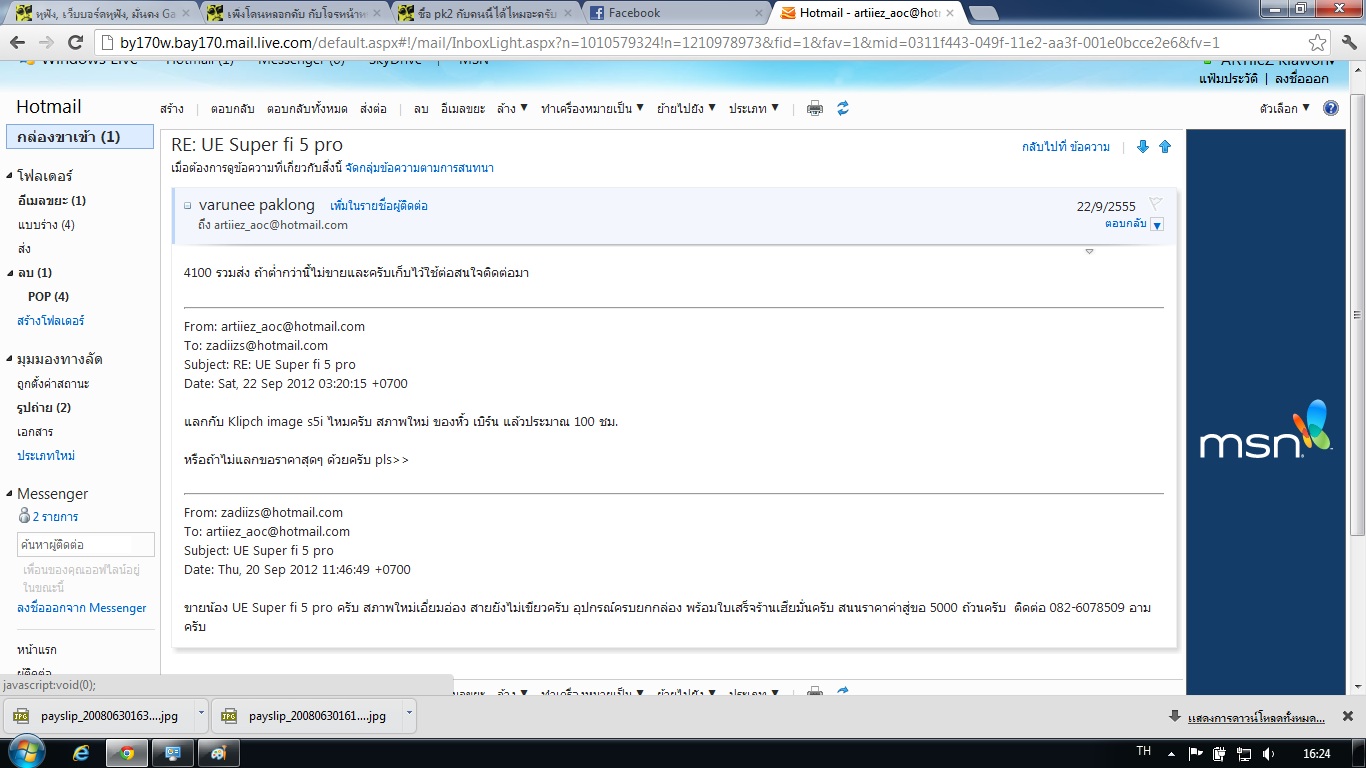Click the ค้นหาผู้ติดต่อ search field
The height and width of the screenshot is (768, 1366).
click(86, 545)
